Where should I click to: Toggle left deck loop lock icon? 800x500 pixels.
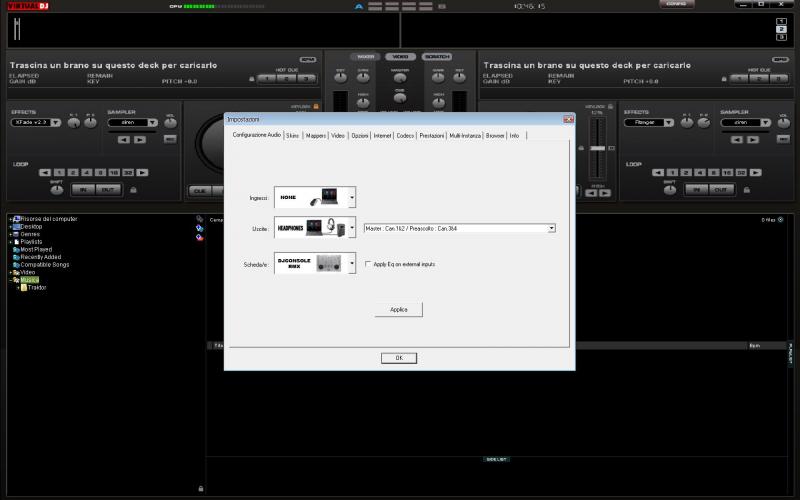tap(133, 190)
